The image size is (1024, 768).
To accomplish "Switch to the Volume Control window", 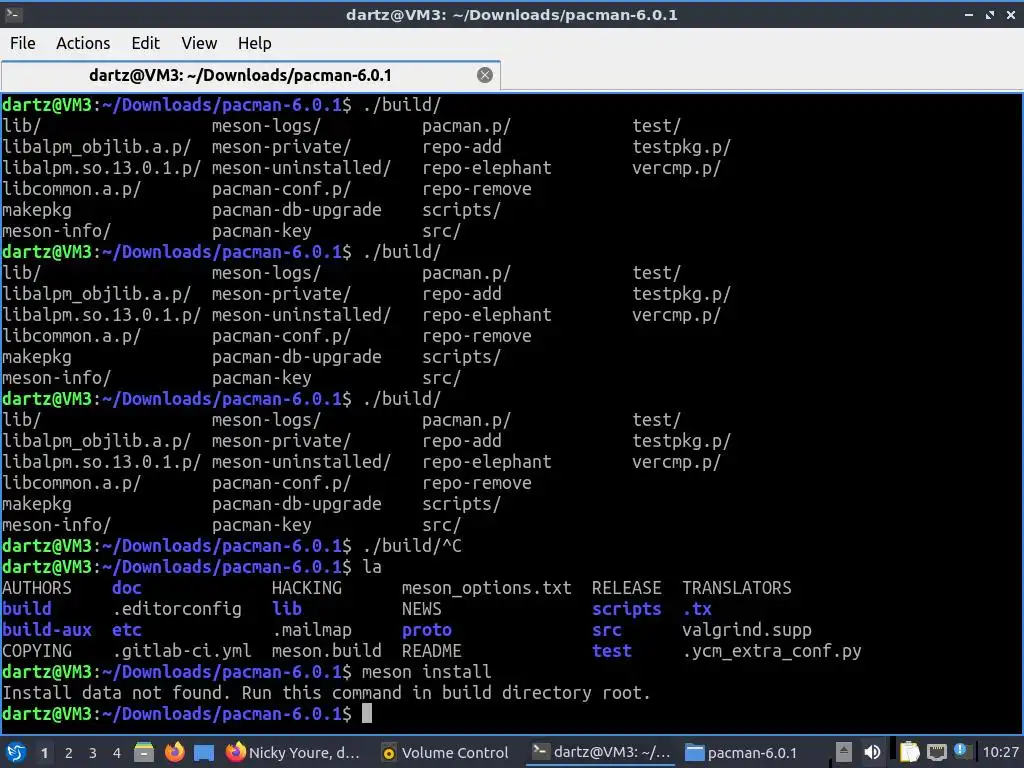I will (445, 752).
